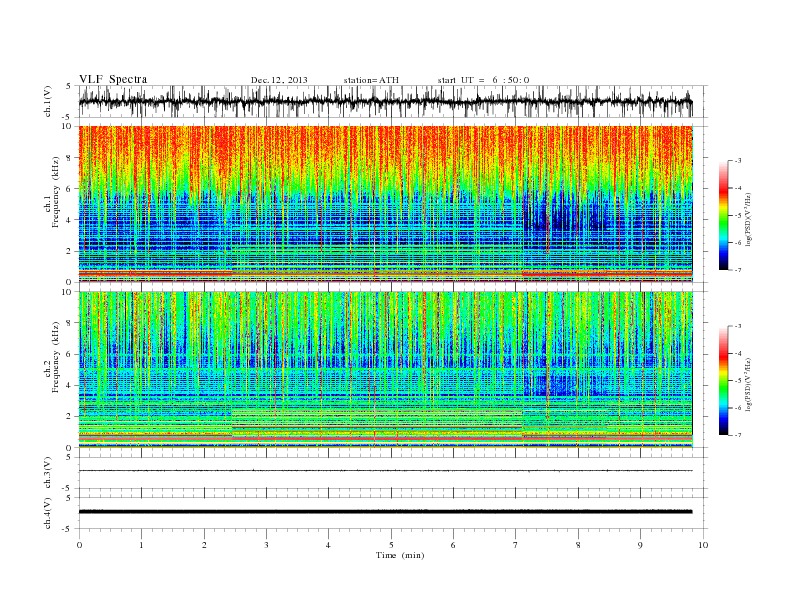
Task: Click the time axis tick label '9'
Action: 640,545
